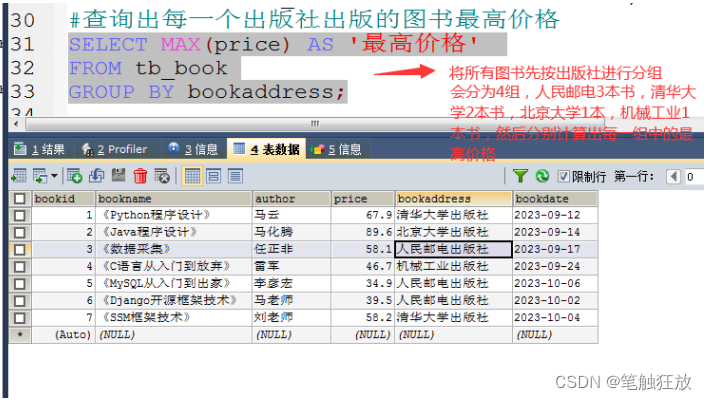
Task: Click the previous page arrow next to 第一行
Action: point(673,176)
